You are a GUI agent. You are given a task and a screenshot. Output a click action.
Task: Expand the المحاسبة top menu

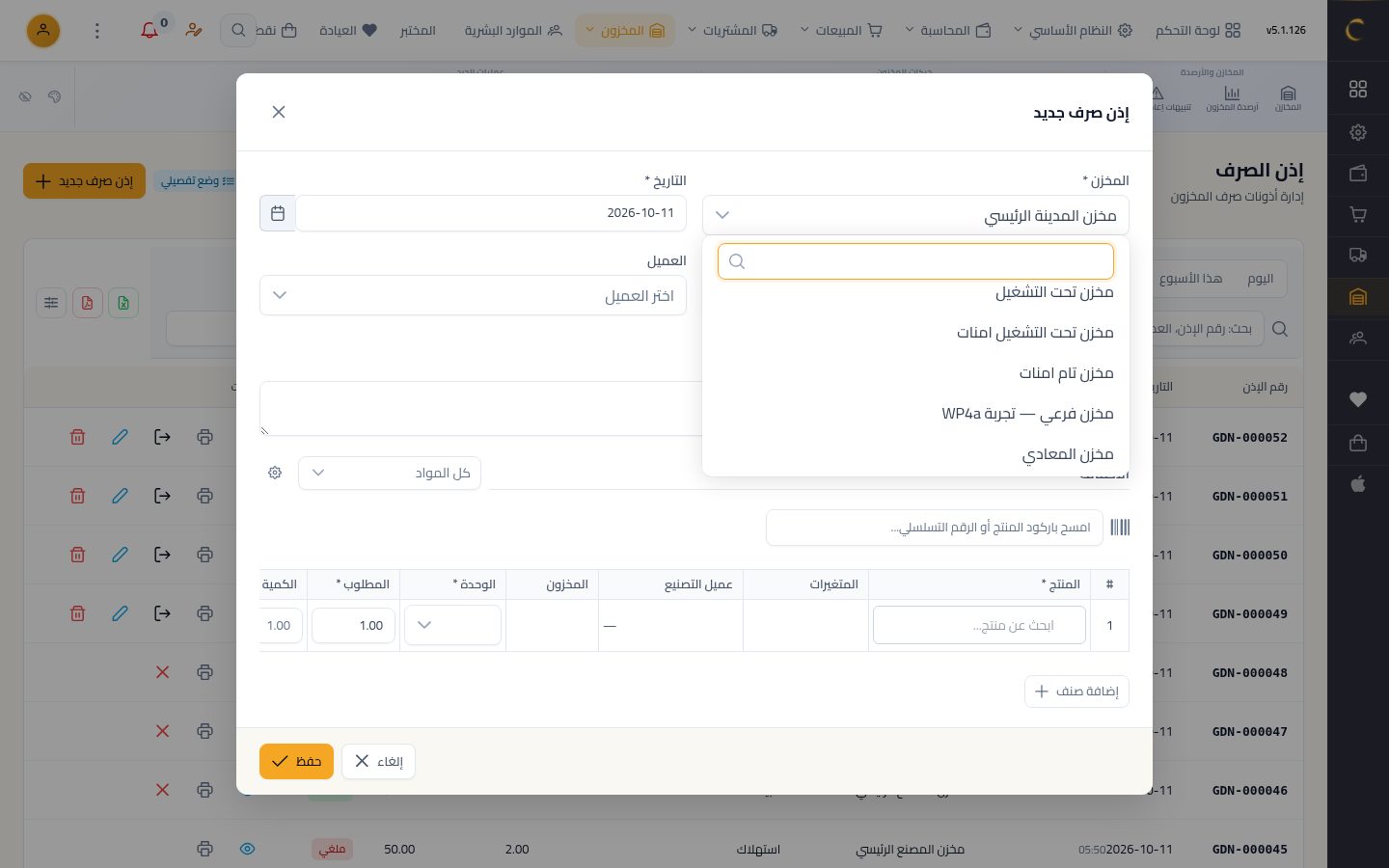pos(946,31)
